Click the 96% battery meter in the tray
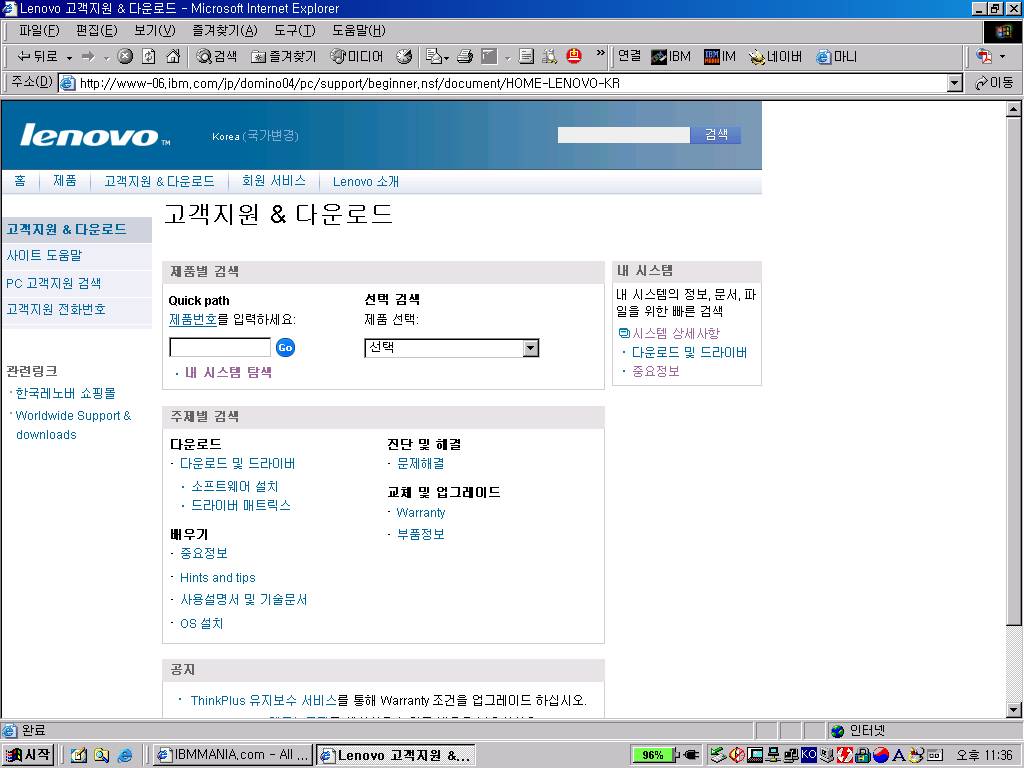1024x768 pixels. coord(655,755)
